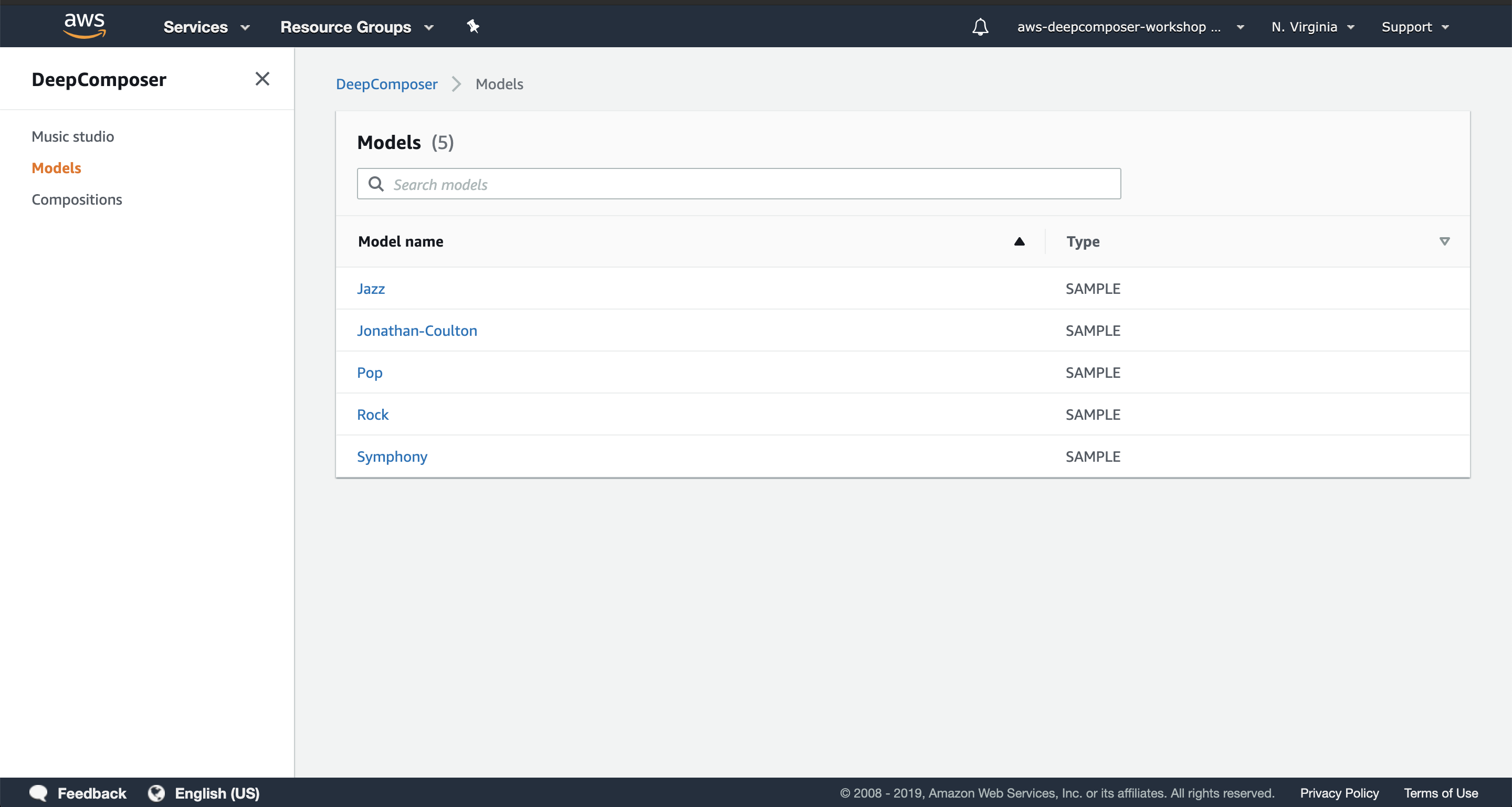Click the Models (5) heading
The image size is (1512, 807).
click(x=406, y=143)
